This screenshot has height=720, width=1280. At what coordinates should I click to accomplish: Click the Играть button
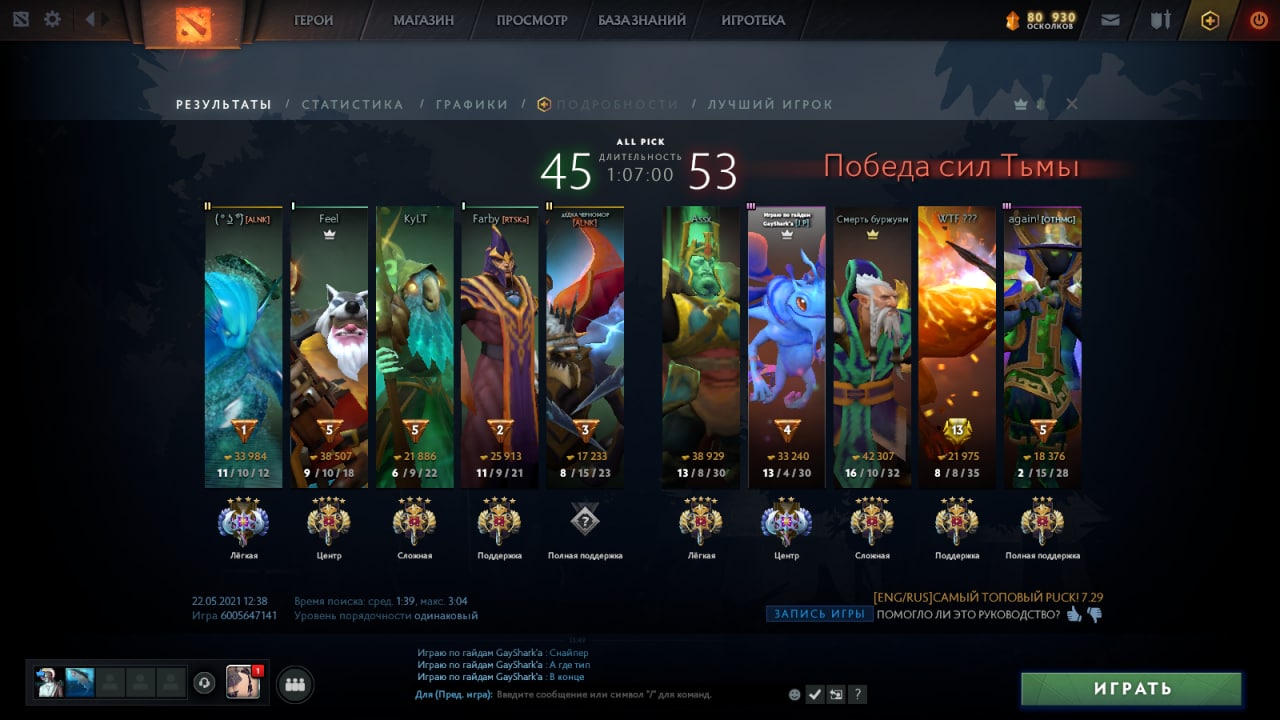[x=1131, y=689]
